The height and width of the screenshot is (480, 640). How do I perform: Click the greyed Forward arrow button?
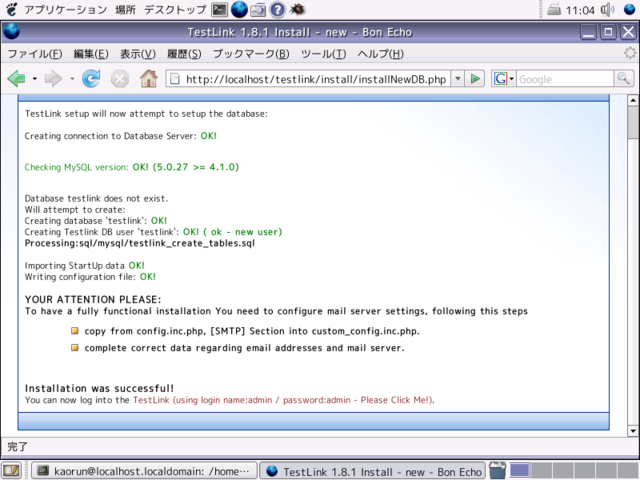click(53, 78)
